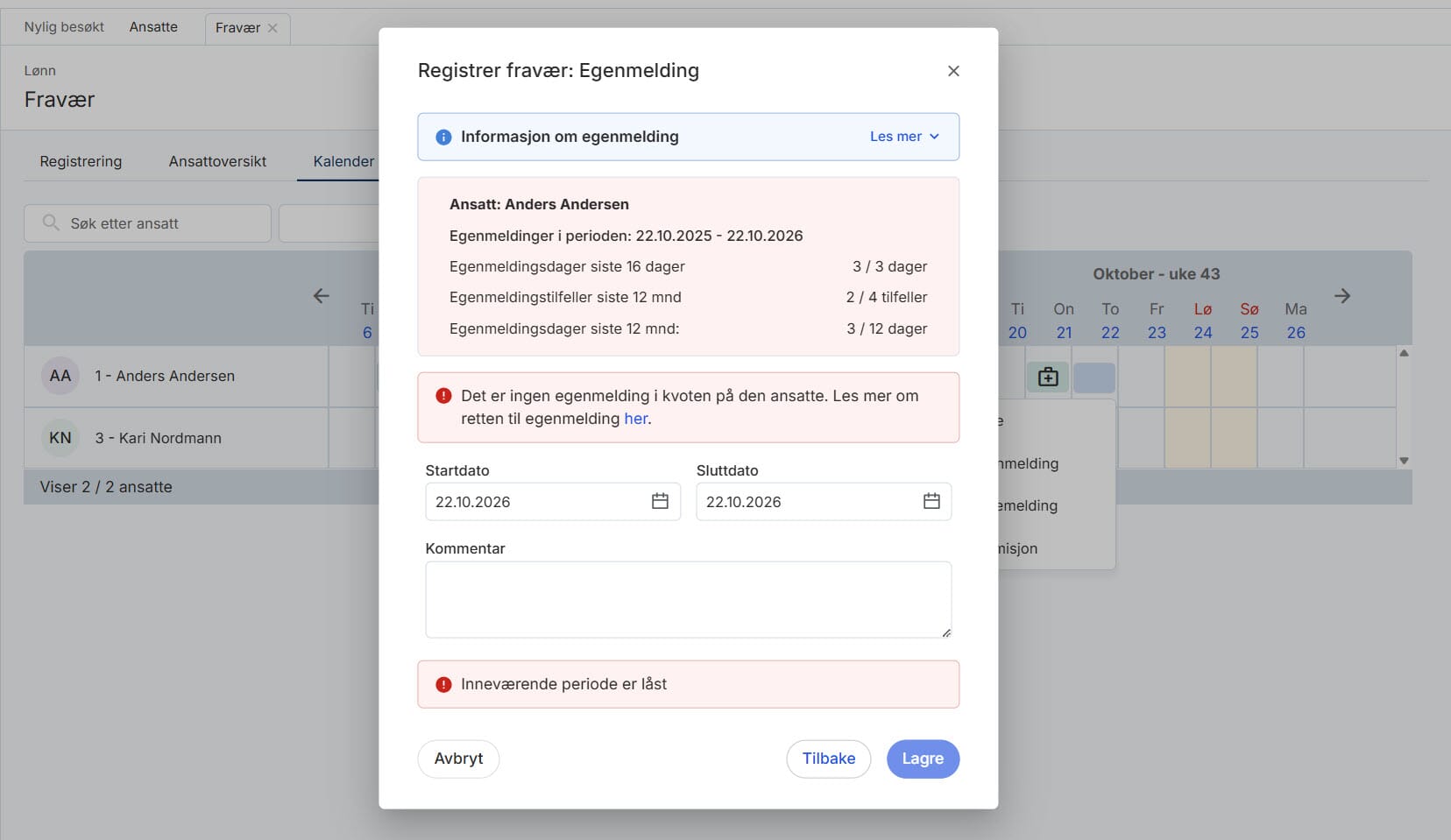Viewport: 1451px width, 840px height.
Task: Click into the Sluttdato date field
Action: (824, 502)
